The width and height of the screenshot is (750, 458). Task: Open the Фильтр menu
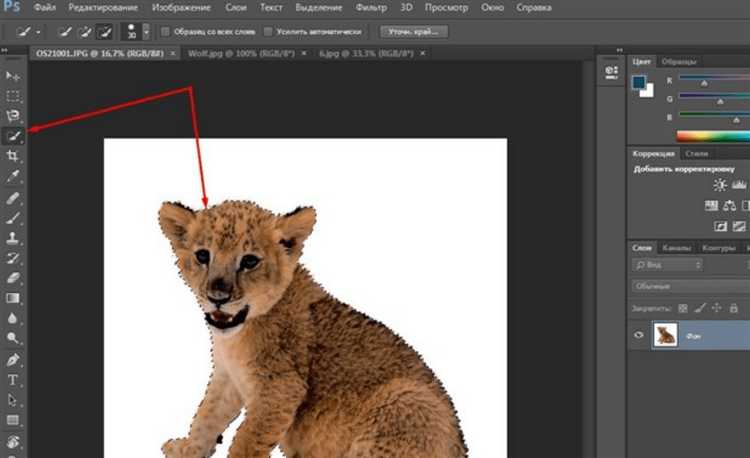click(370, 7)
